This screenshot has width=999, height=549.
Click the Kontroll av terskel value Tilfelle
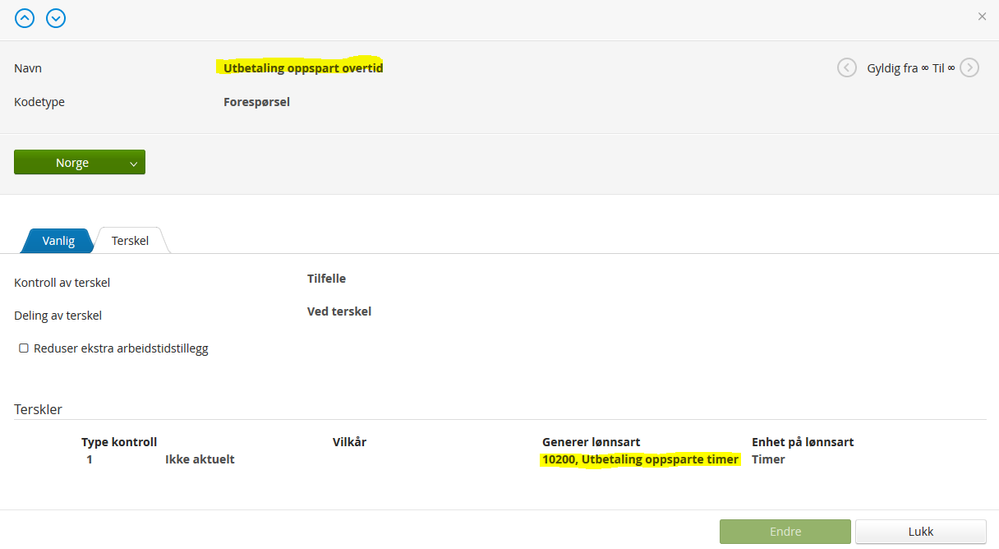pyautogui.click(x=326, y=279)
